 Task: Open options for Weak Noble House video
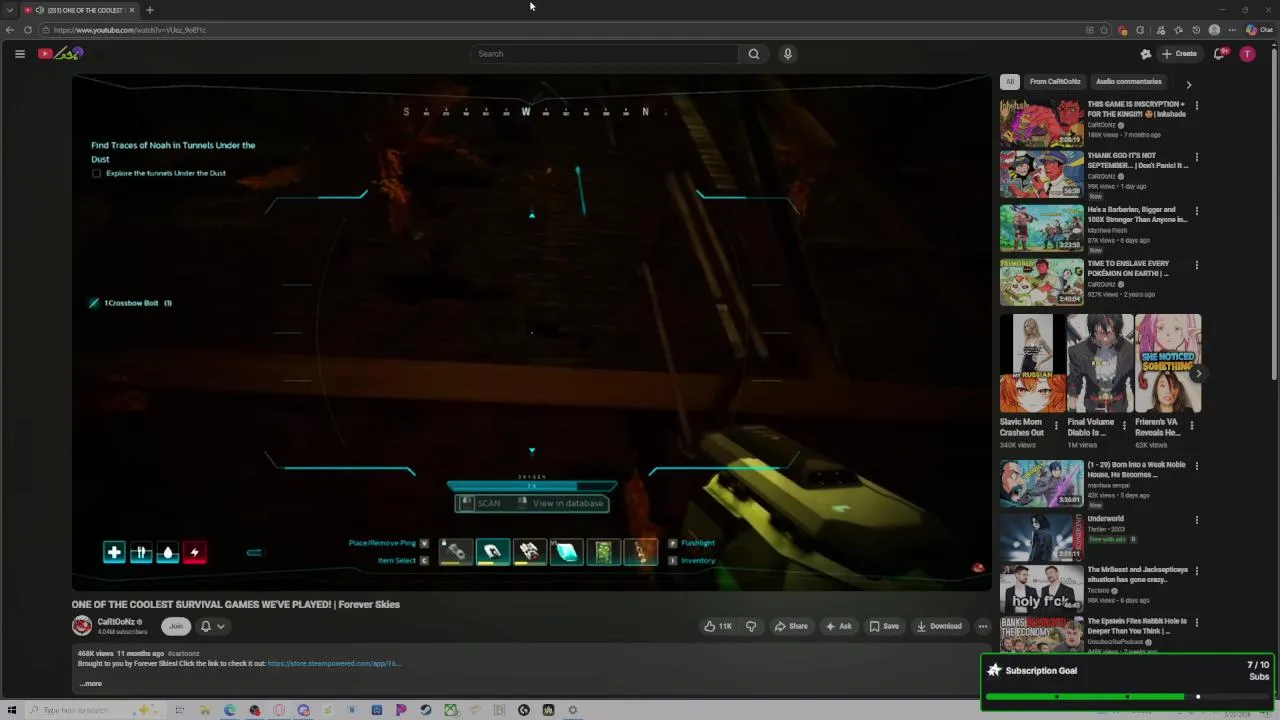[x=1196, y=466]
